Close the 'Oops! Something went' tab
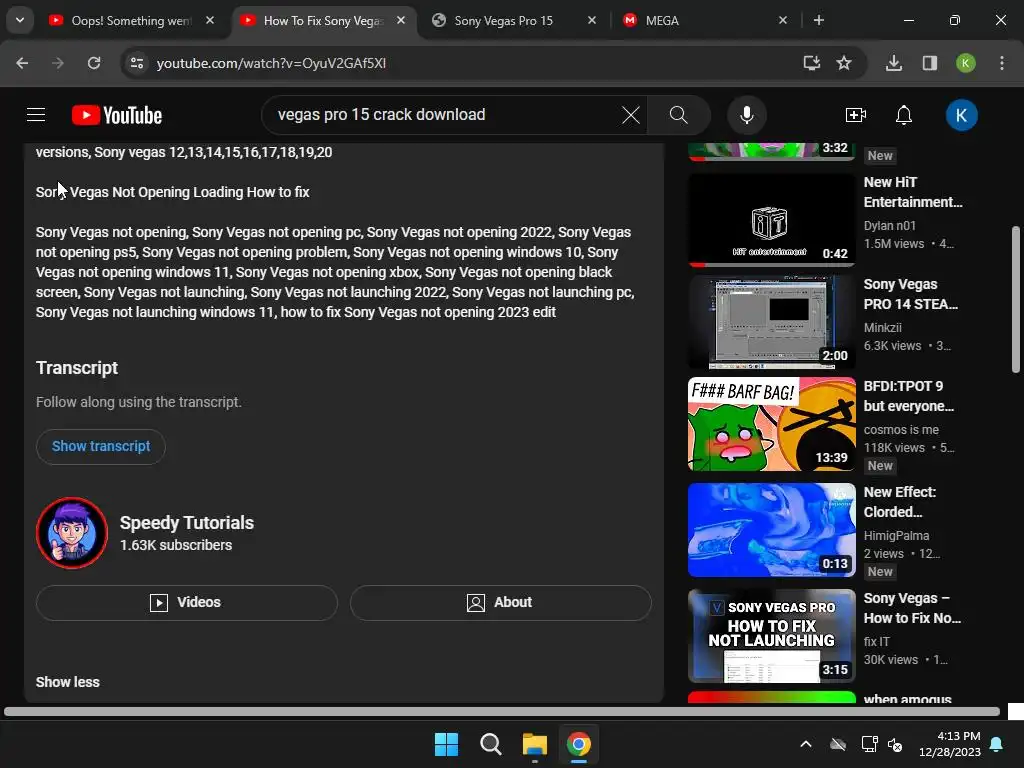 pos(210,20)
